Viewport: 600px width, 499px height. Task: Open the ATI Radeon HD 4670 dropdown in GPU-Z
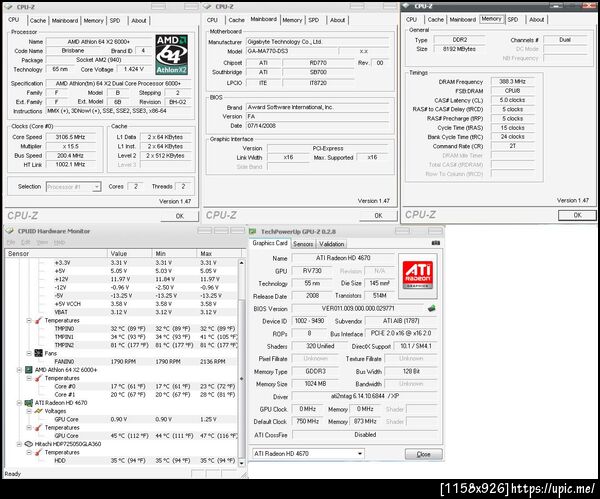point(360,453)
